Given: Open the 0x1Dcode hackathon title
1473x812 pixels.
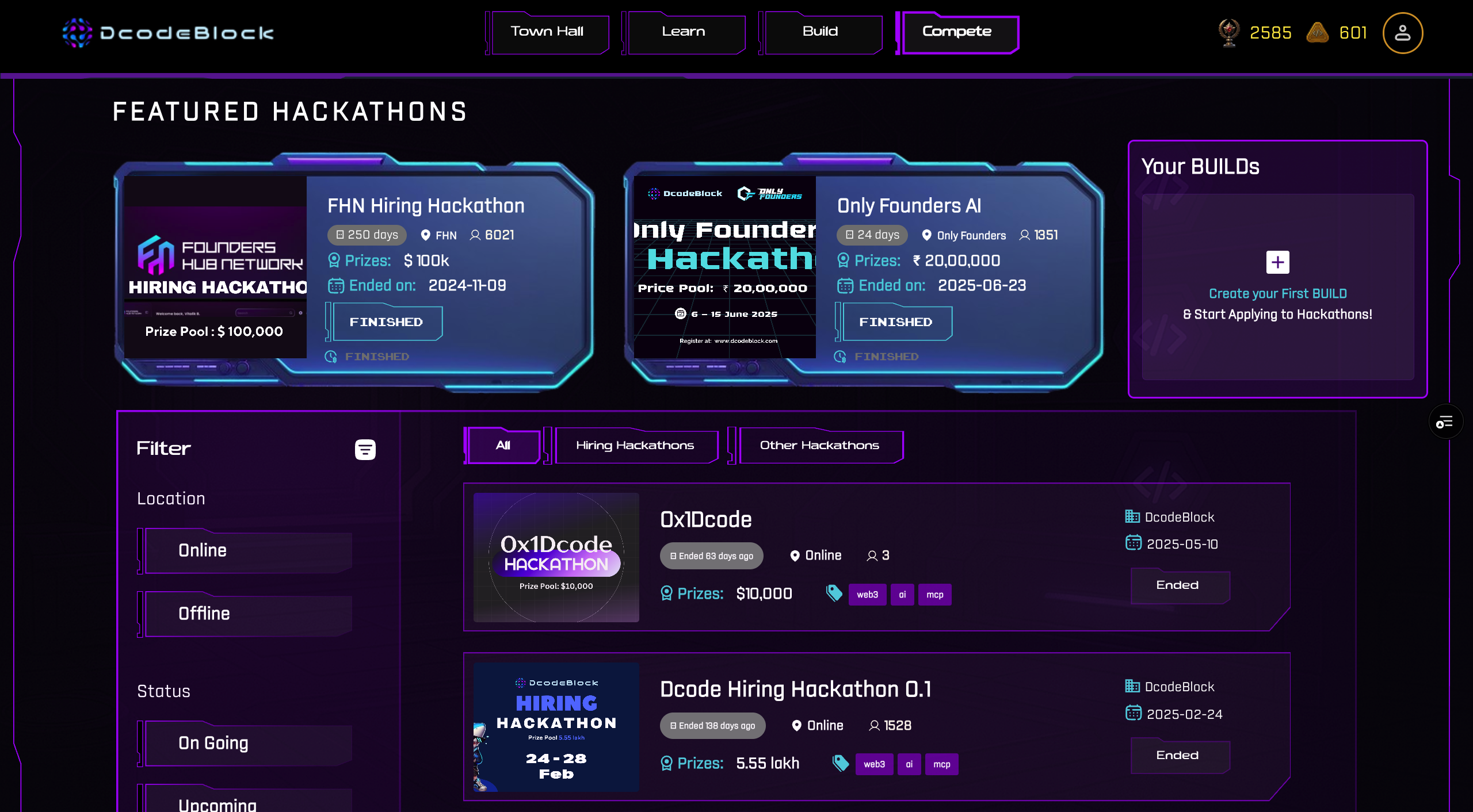Looking at the screenshot, I should pyautogui.click(x=705, y=520).
